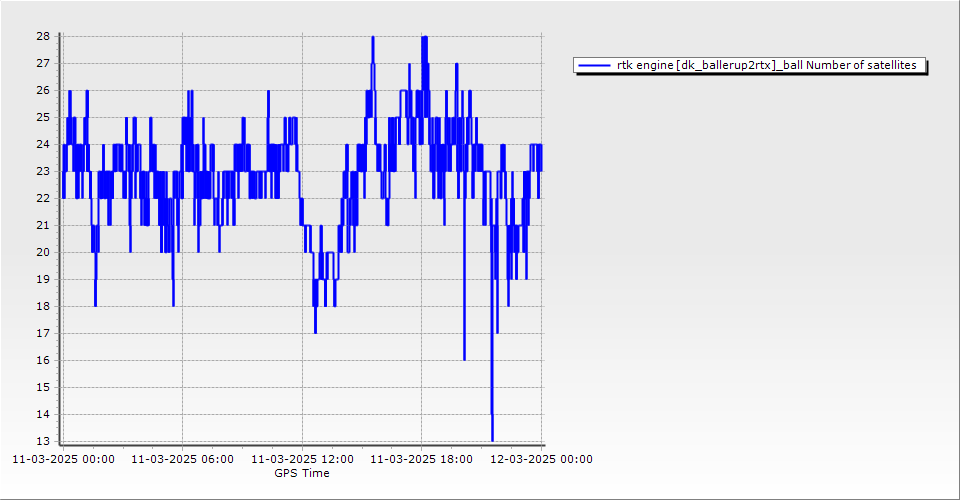Click the x-axis label '11-03-2025 12:00'

(302, 459)
